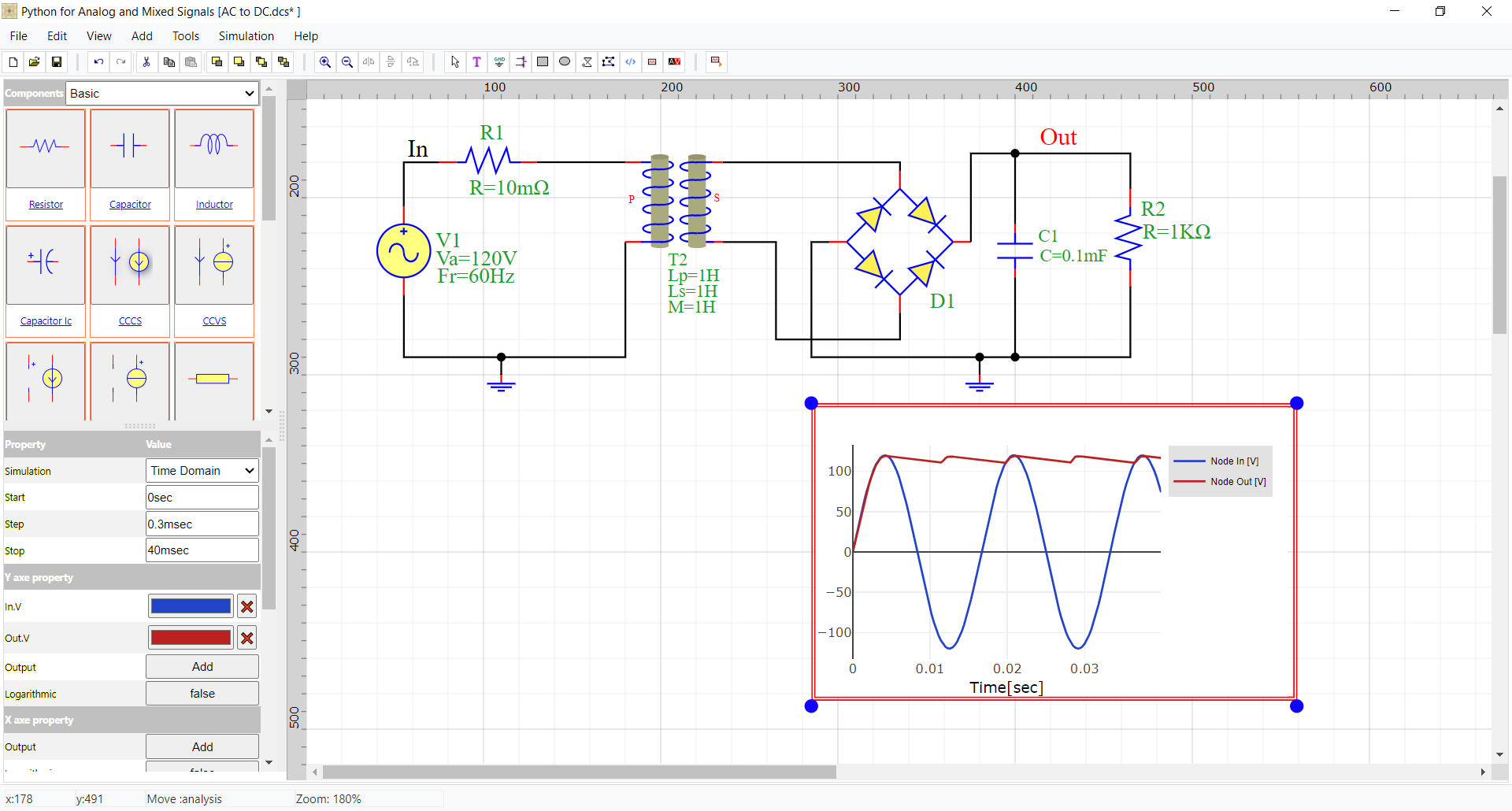Add a ground (GND) symbol

click(498, 62)
